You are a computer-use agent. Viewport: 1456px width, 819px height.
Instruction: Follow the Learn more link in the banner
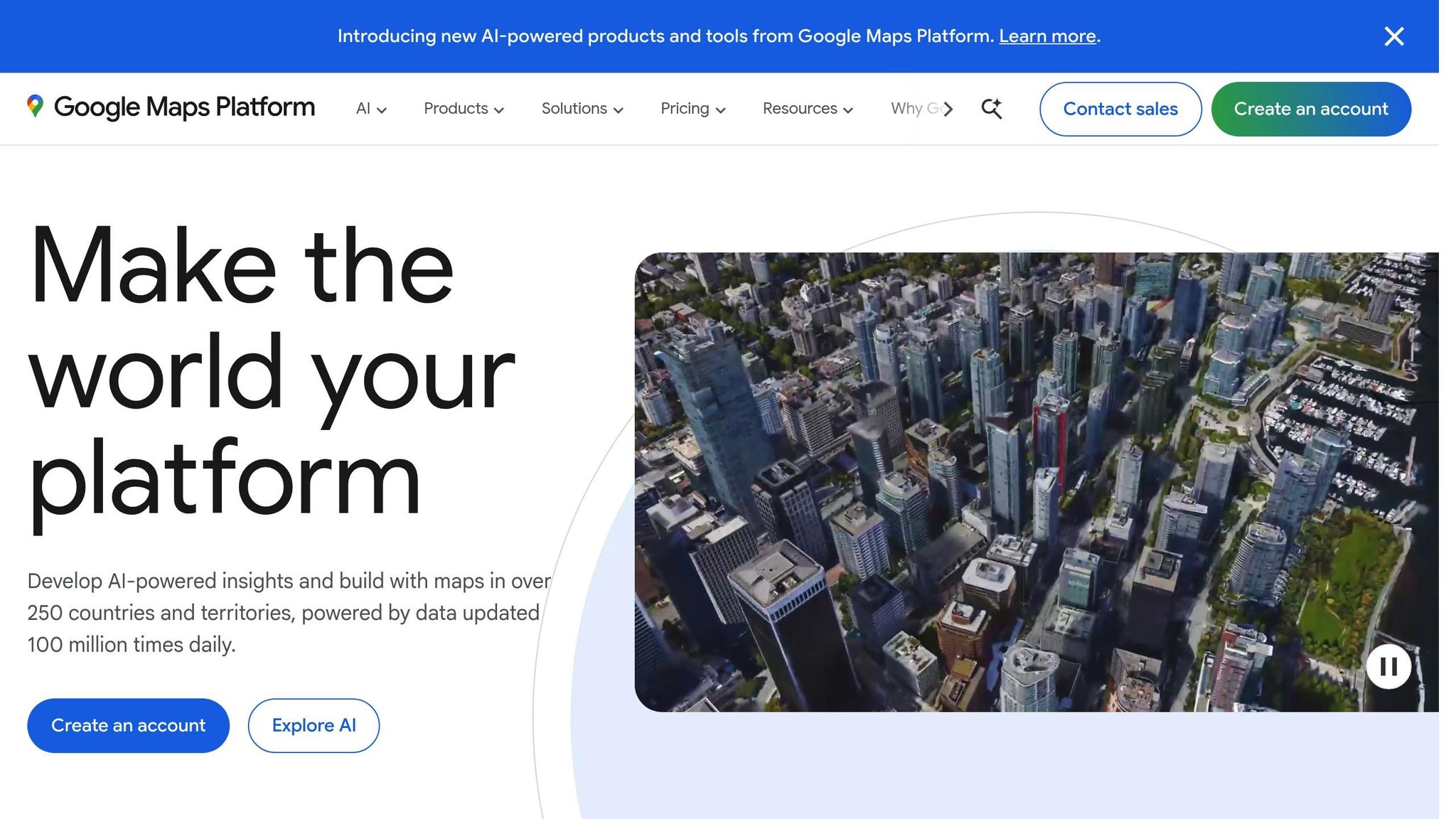point(1047,36)
